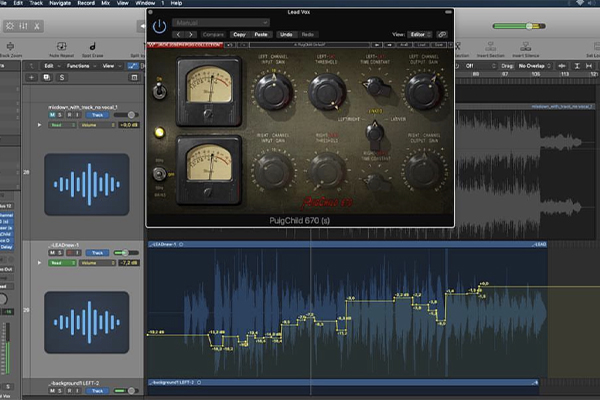Viewport: 600px width, 400px height.
Task: Click the _LEADnew-1 audio waveform track icon
Action: pos(86,322)
